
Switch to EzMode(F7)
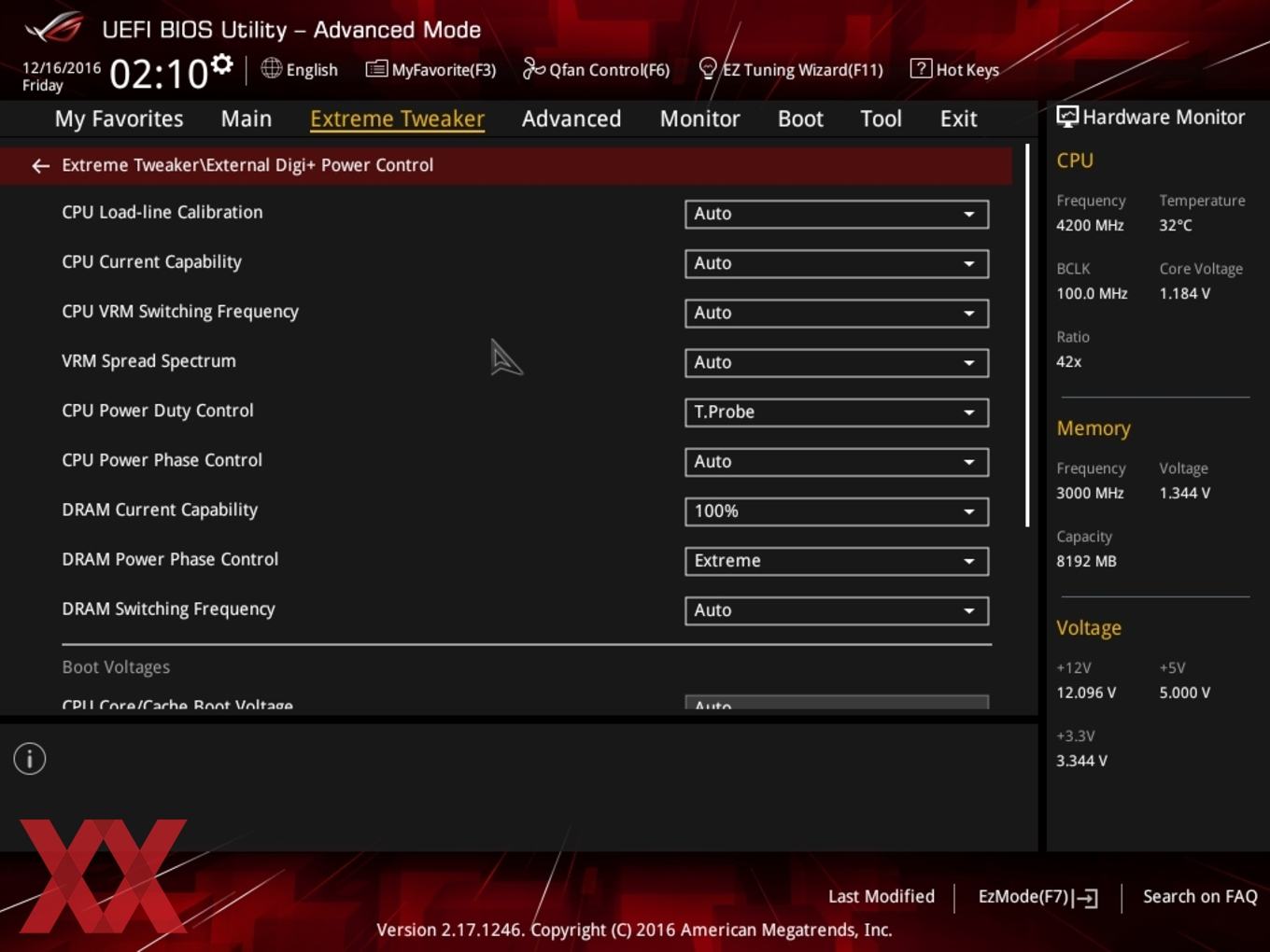click(x=1037, y=897)
